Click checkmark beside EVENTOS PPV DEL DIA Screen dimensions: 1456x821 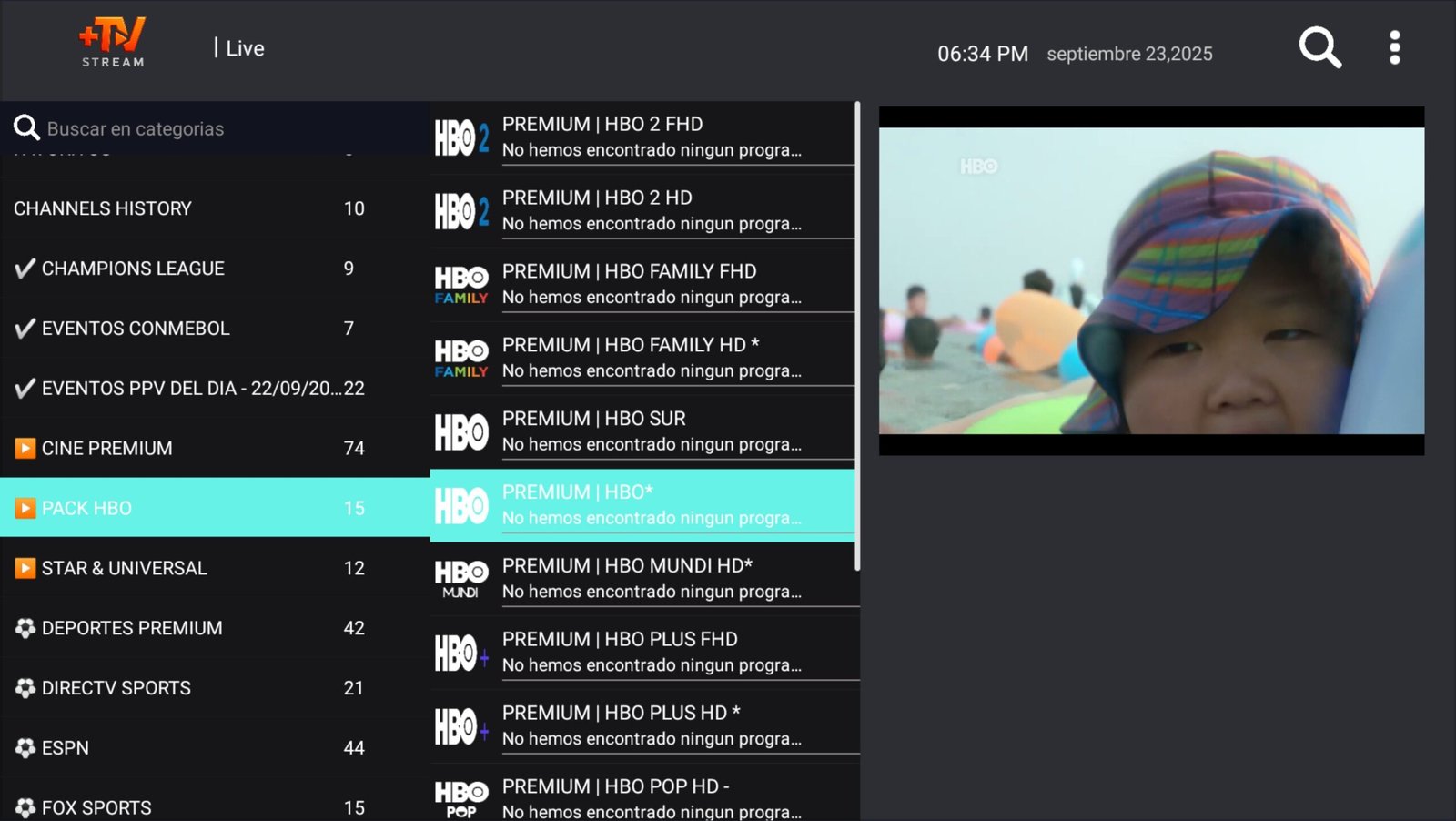[x=25, y=389]
